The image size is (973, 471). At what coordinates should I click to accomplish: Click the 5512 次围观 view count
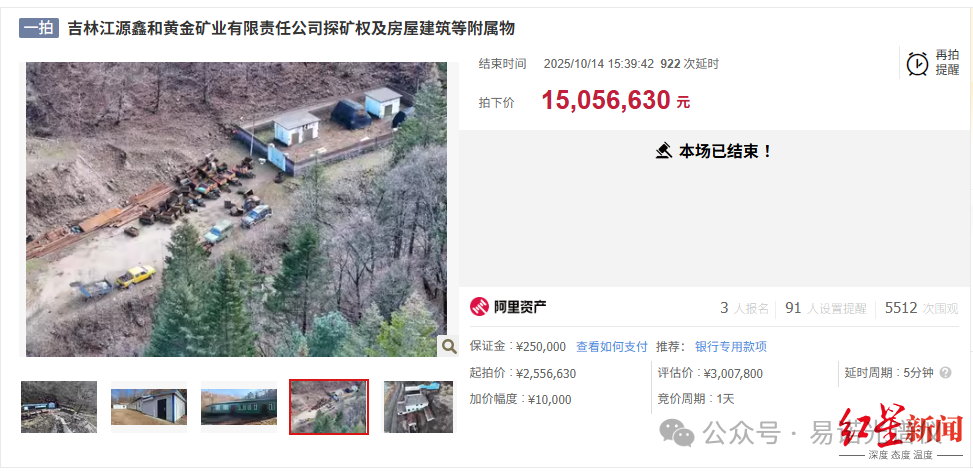(921, 308)
